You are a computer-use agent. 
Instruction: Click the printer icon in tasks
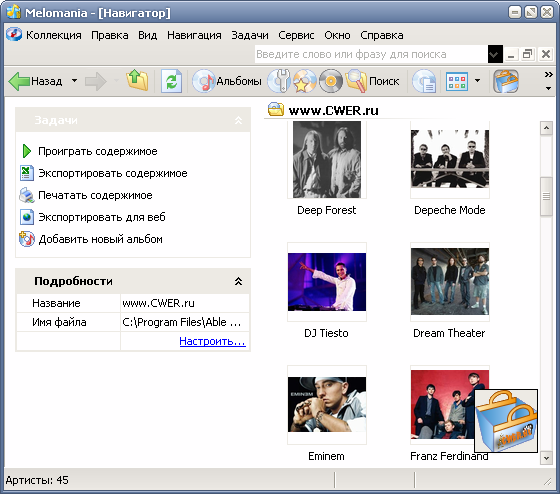point(26,195)
